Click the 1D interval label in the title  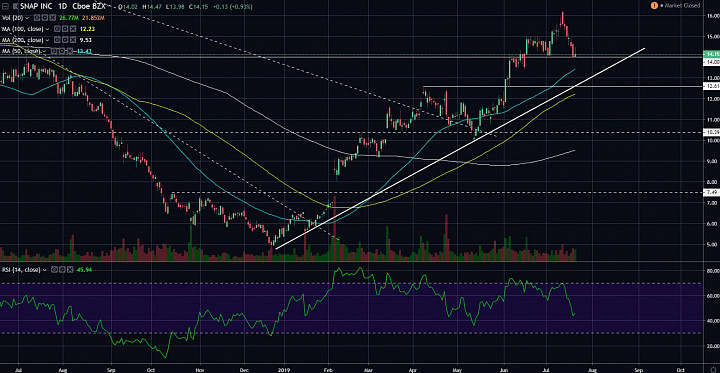click(62, 6)
